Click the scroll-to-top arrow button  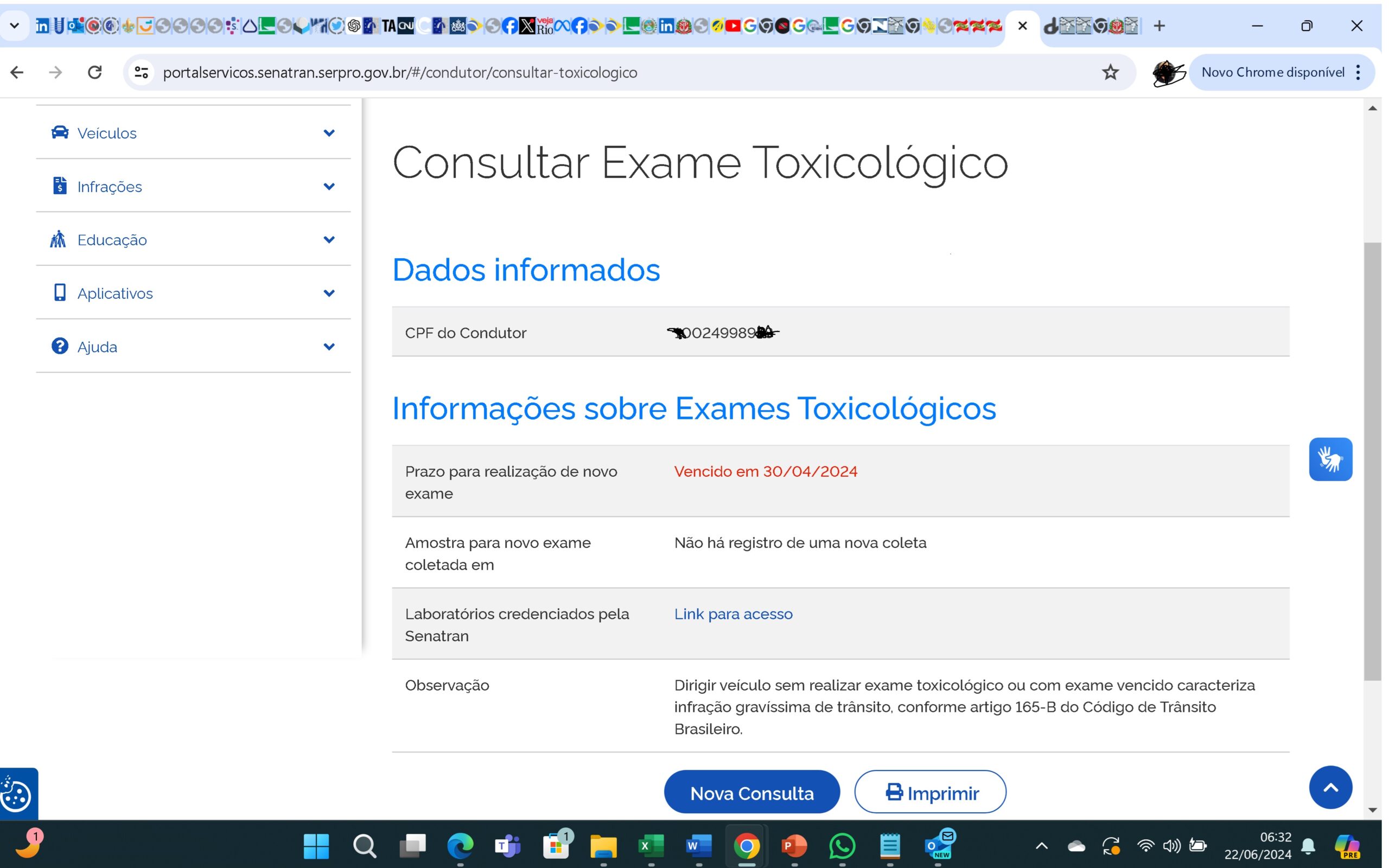click(x=1330, y=788)
